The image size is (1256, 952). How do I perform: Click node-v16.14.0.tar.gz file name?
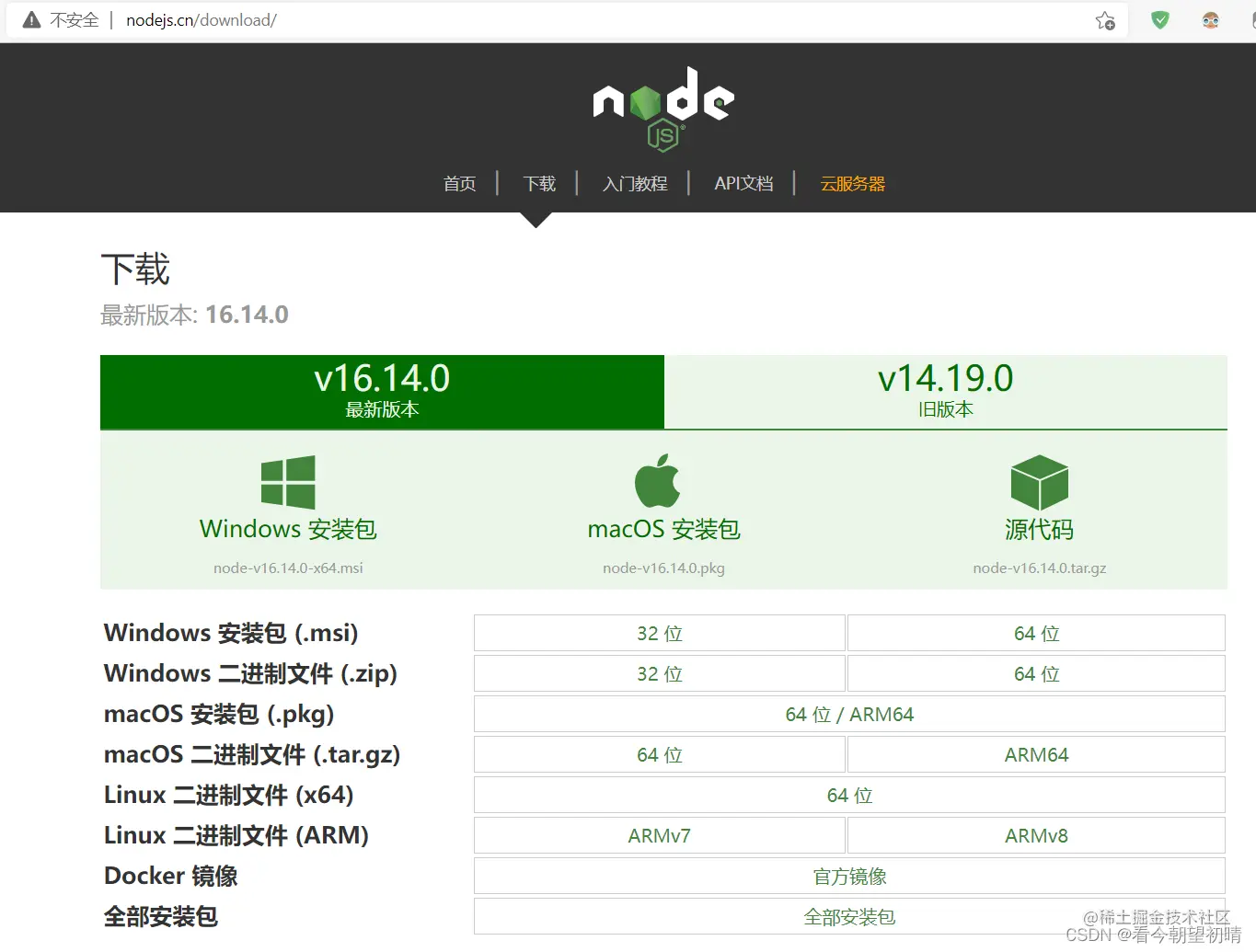click(x=1040, y=568)
